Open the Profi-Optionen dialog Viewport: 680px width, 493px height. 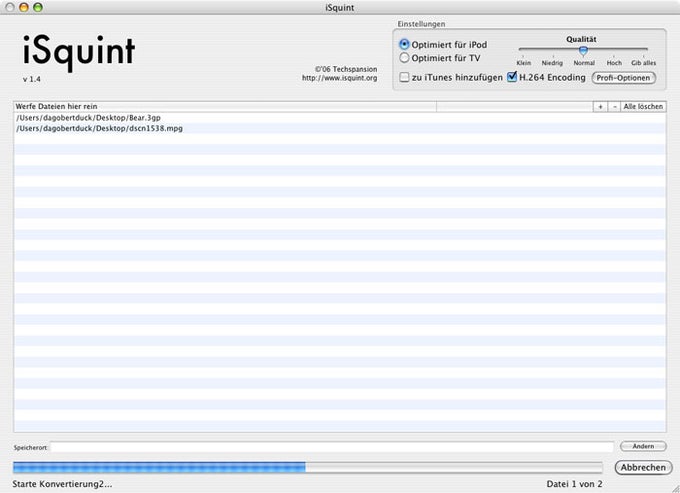624,78
